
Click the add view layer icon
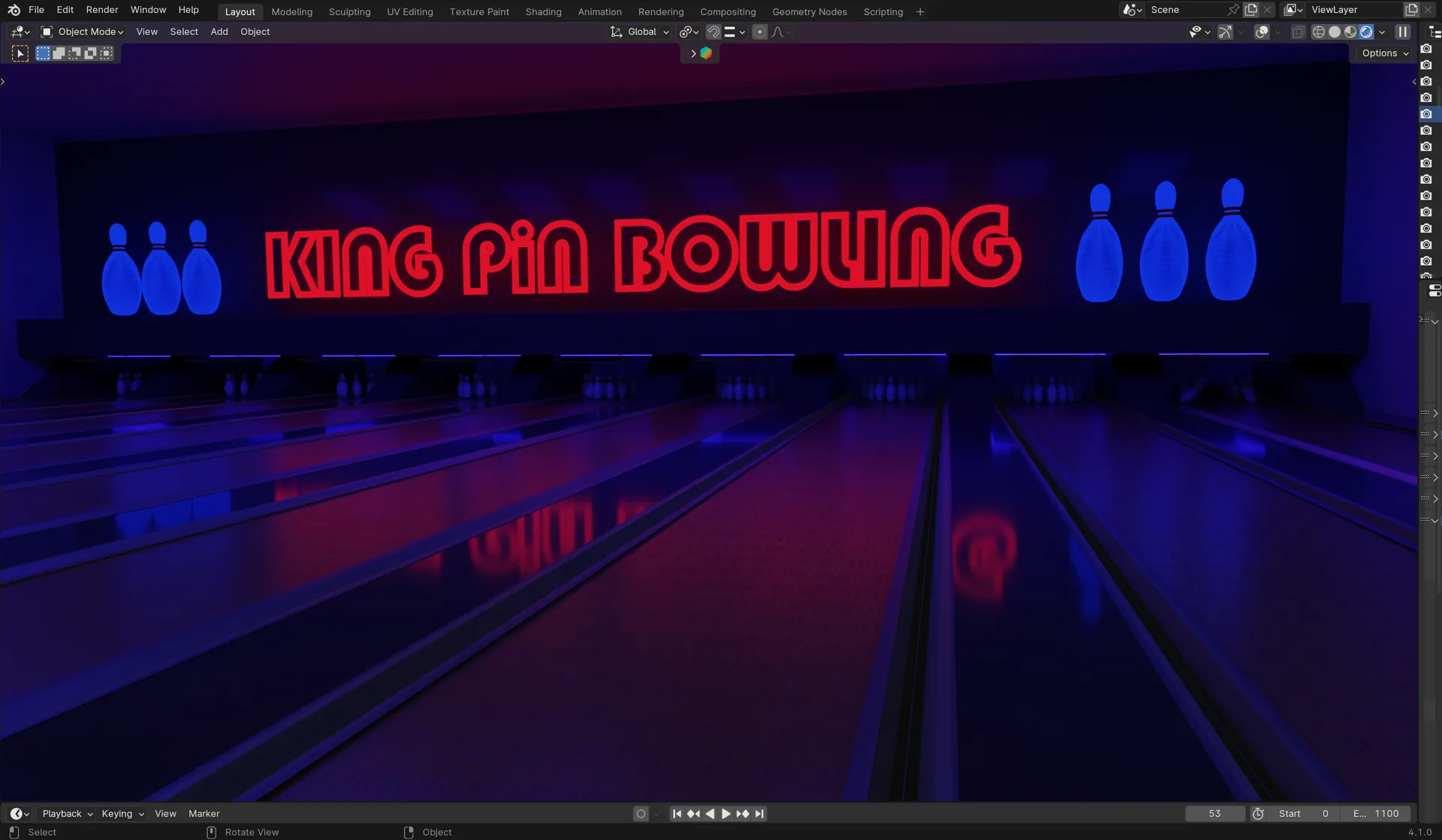click(x=1412, y=10)
